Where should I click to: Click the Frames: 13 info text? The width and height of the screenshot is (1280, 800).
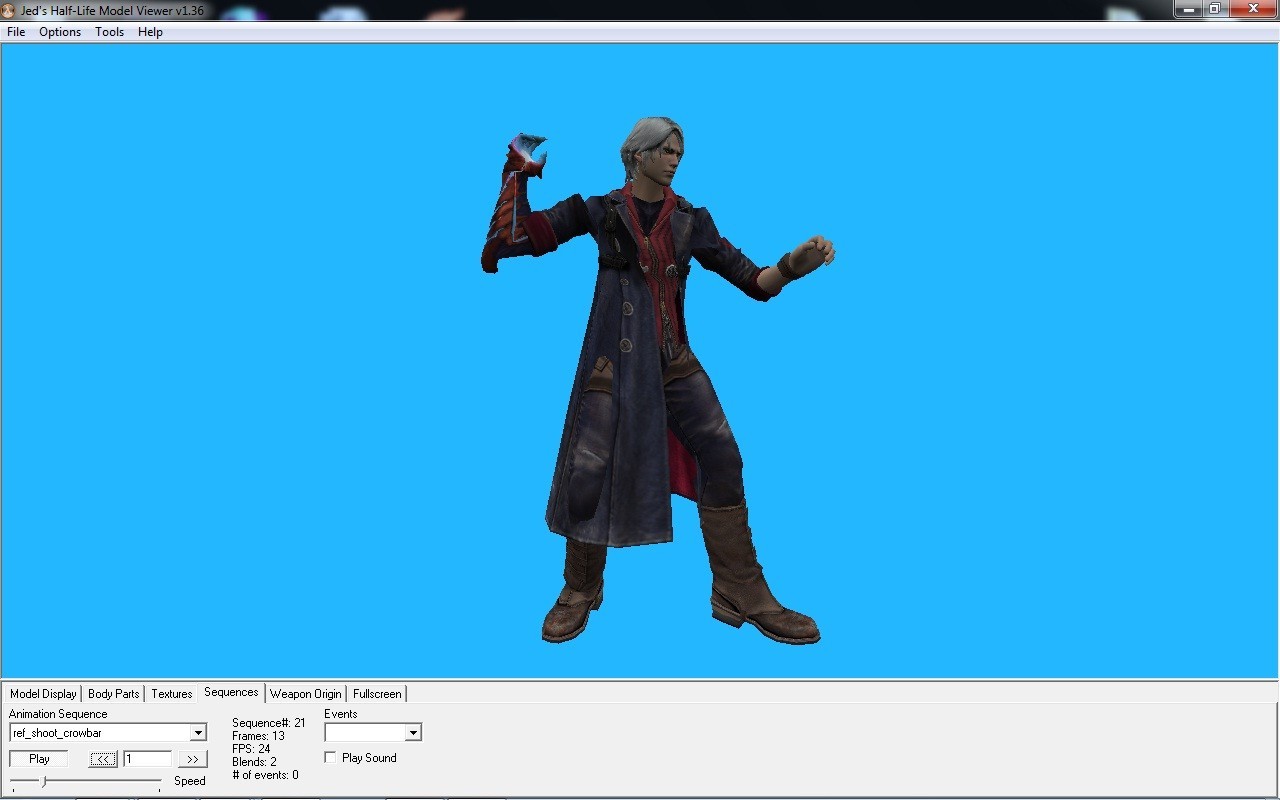258,736
